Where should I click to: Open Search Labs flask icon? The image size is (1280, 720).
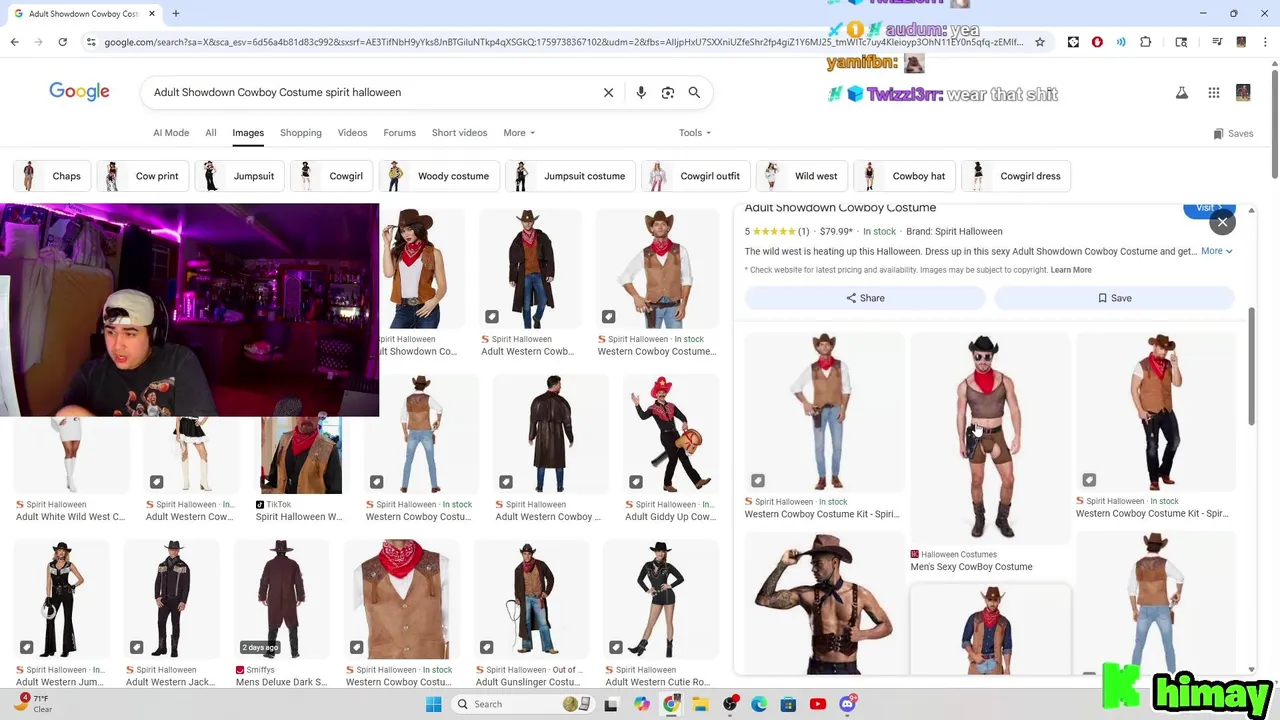tap(1181, 92)
